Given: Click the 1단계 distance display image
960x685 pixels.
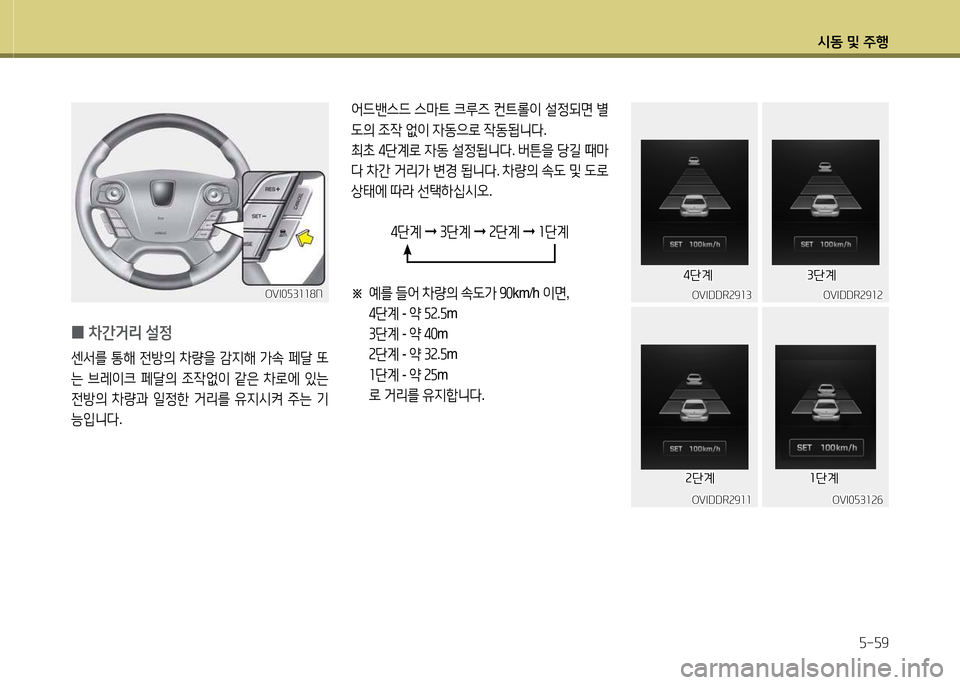Looking at the screenshot, I should click(x=825, y=406).
